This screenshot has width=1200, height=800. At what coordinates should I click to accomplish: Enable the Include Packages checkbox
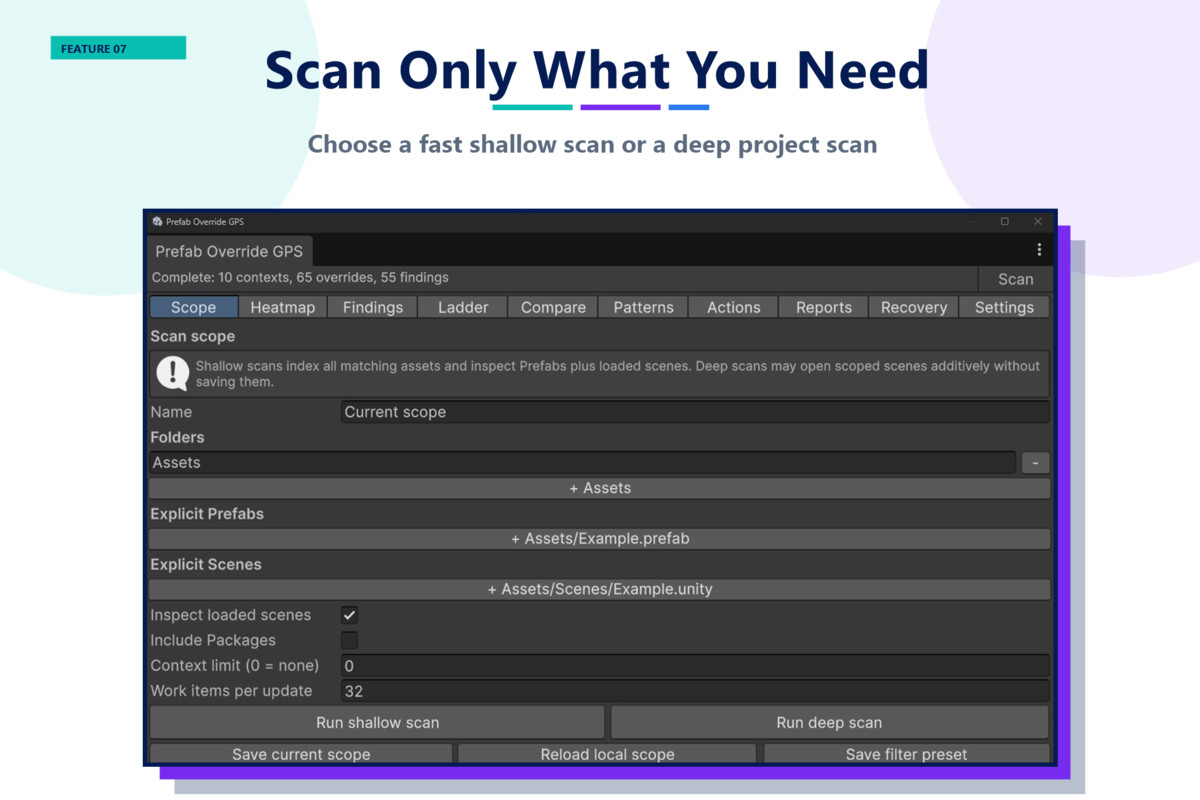click(x=349, y=640)
